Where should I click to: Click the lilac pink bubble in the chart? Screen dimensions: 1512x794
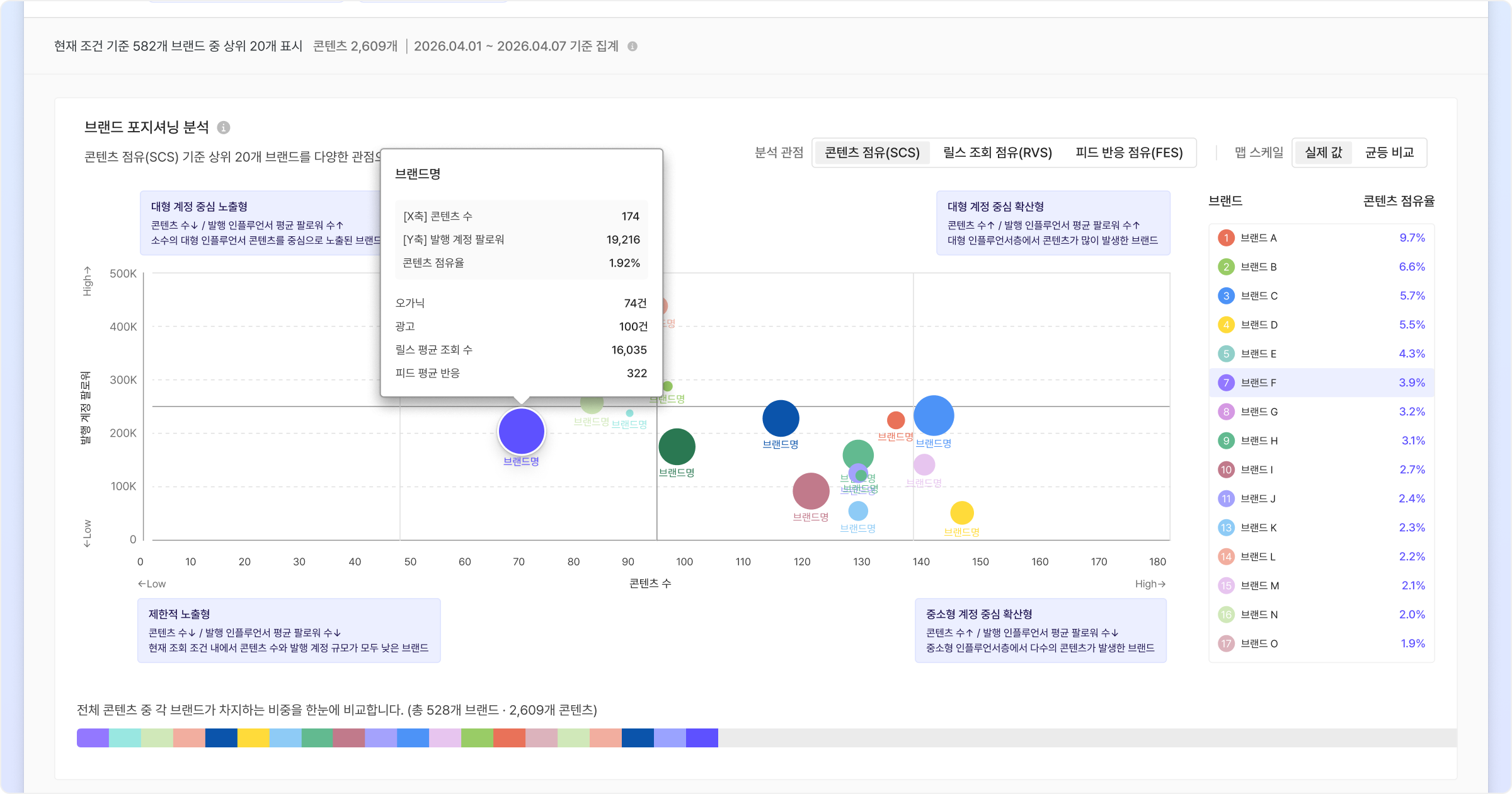pyautogui.click(x=924, y=465)
